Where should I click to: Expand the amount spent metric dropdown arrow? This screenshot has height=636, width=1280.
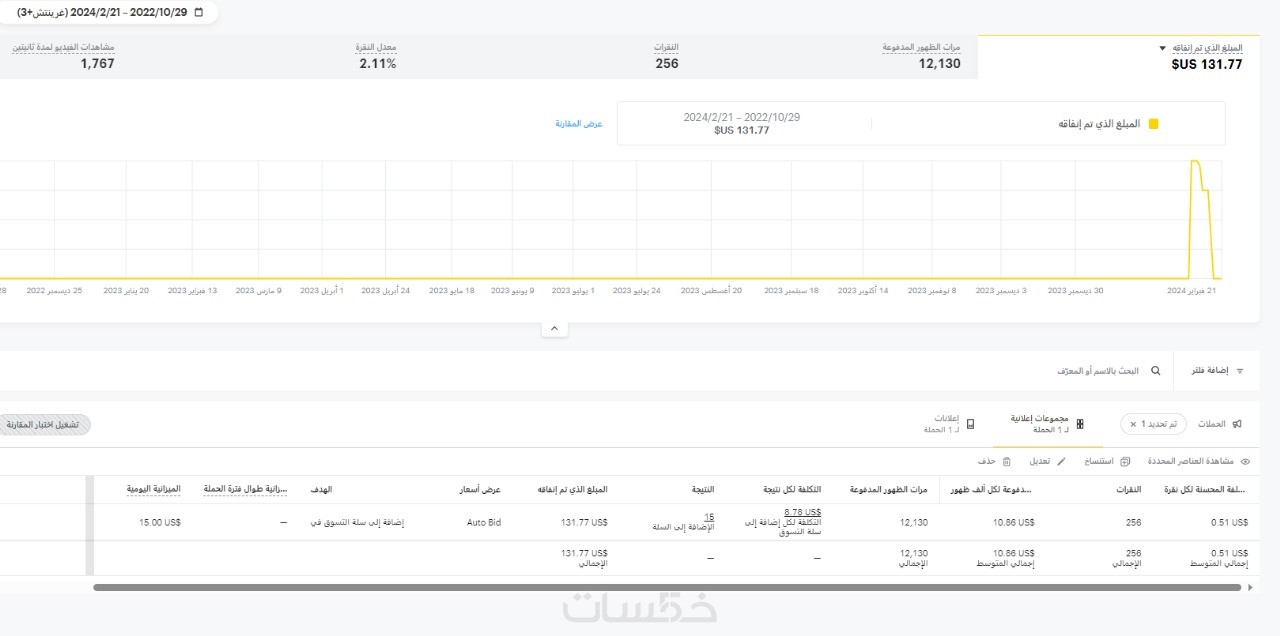click(1162, 48)
